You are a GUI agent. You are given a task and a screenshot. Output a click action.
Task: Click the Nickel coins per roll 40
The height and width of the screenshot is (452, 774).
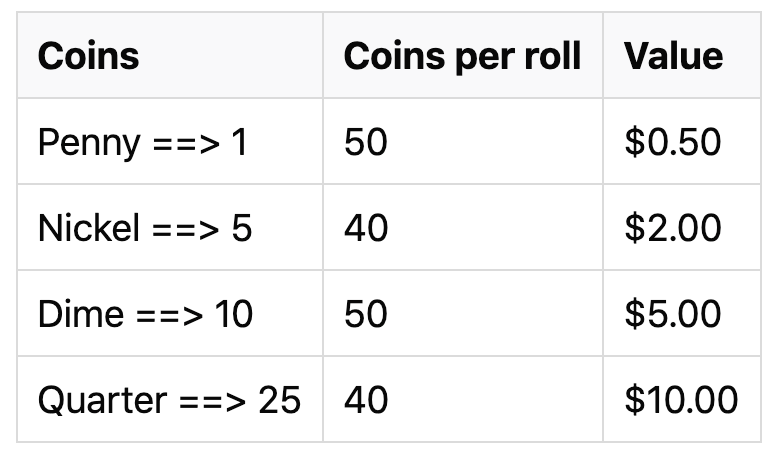coord(366,228)
